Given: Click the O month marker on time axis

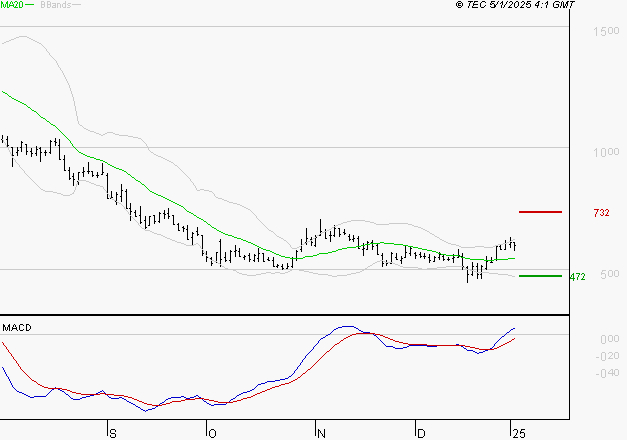Looking at the screenshot, I should (212, 434).
